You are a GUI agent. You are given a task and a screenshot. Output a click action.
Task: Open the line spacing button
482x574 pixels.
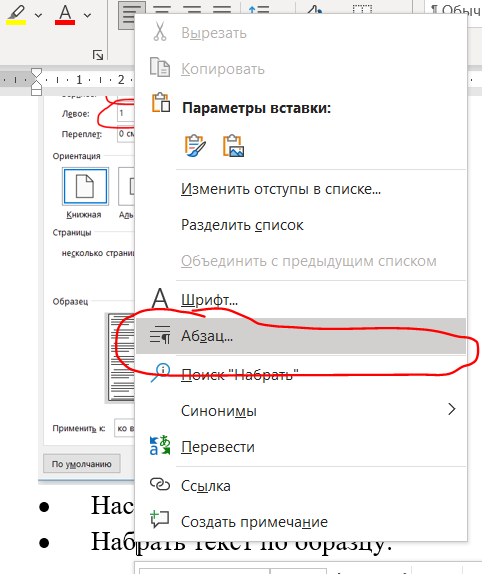259,9
